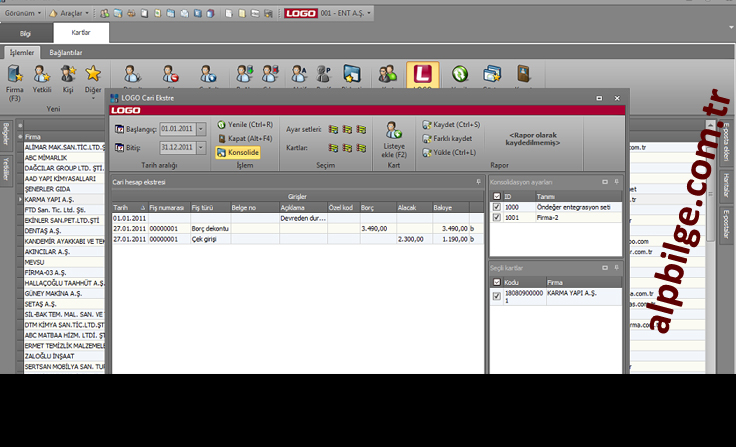Click Yenile (Ctrl+R) refresh button
736x447 pixels.
[x=244, y=124]
